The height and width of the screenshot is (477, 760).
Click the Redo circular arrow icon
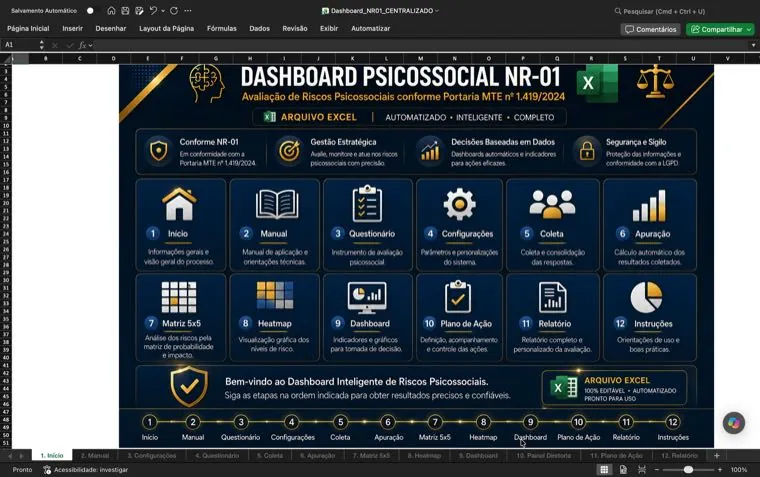coord(174,11)
